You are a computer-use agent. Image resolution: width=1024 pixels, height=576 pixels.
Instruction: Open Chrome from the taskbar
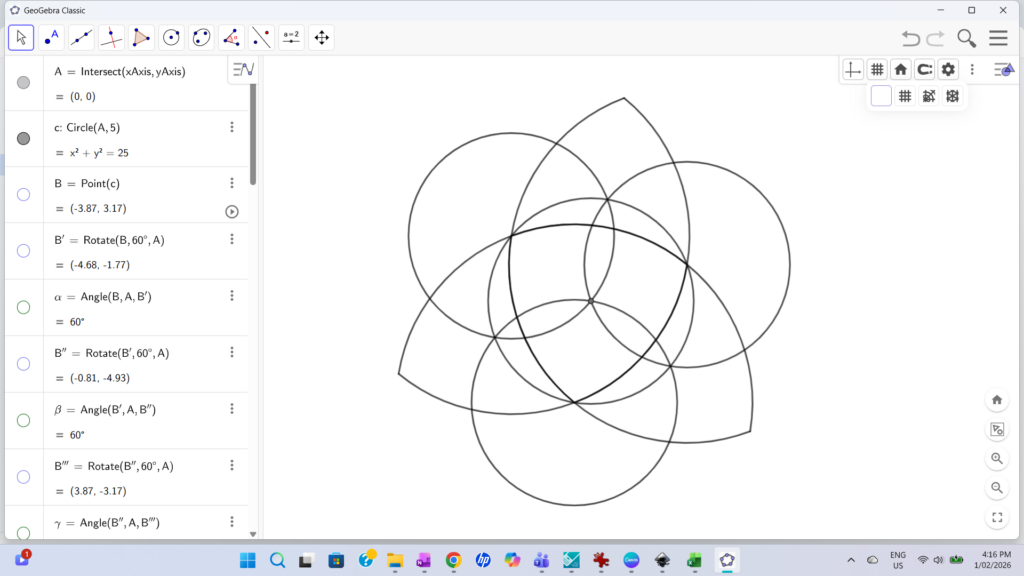point(453,560)
